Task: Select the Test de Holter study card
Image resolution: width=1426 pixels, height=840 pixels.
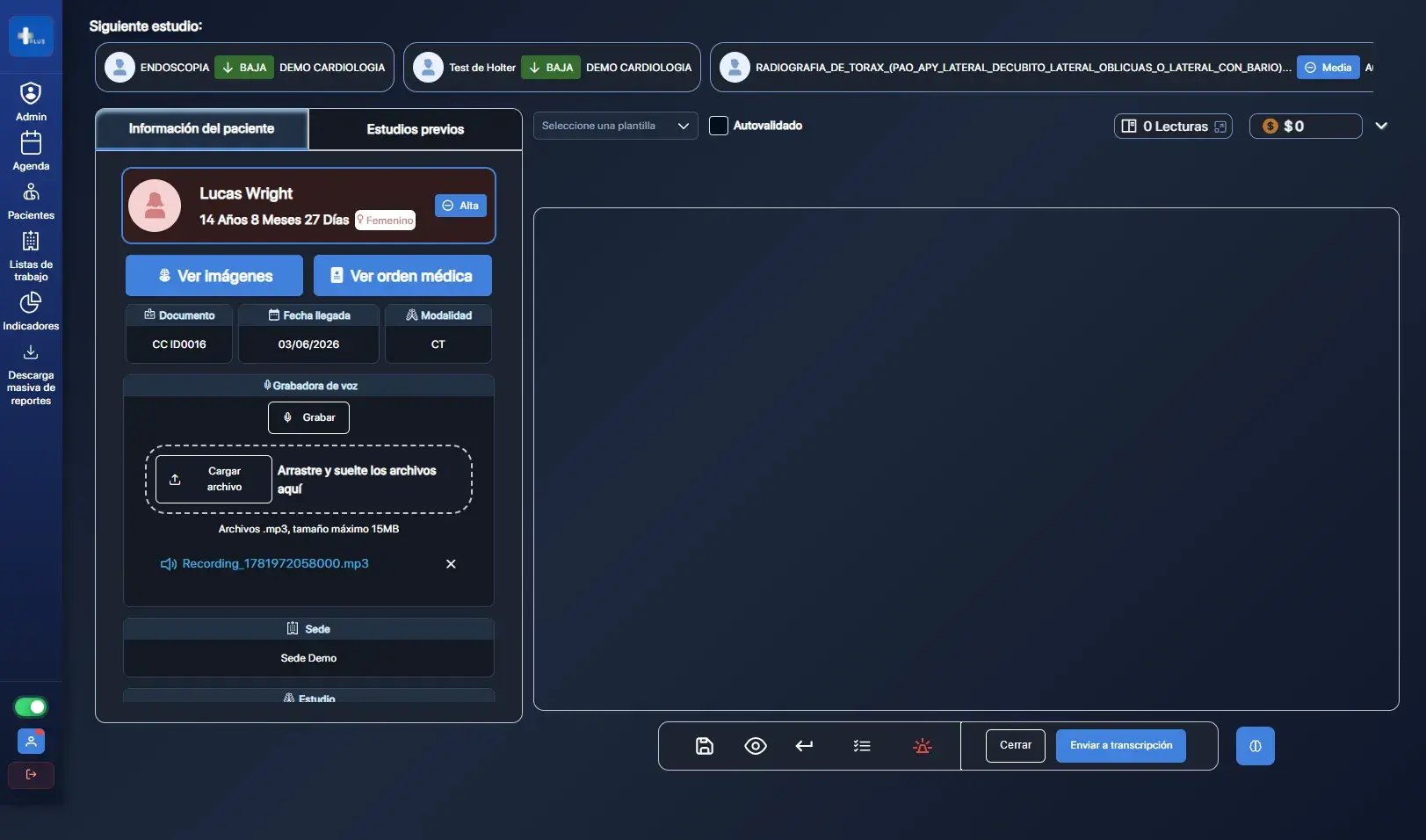Action: tap(552, 68)
